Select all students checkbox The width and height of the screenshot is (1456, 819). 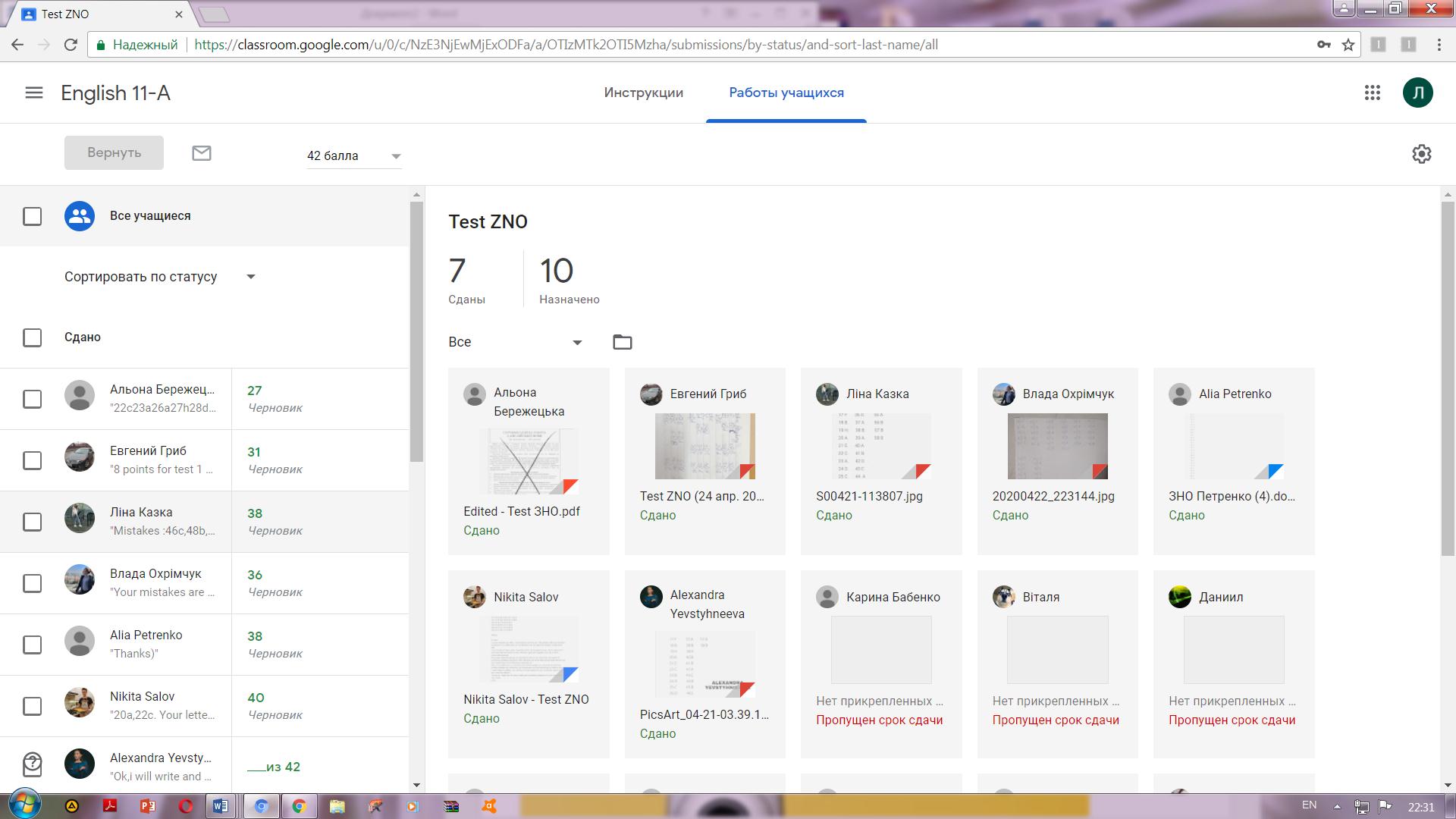32,216
